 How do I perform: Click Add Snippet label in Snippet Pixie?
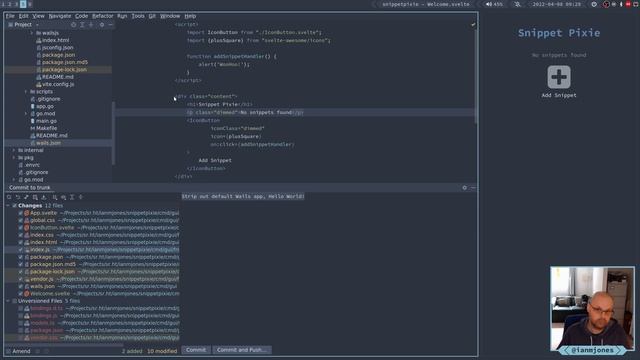click(x=559, y=96)
